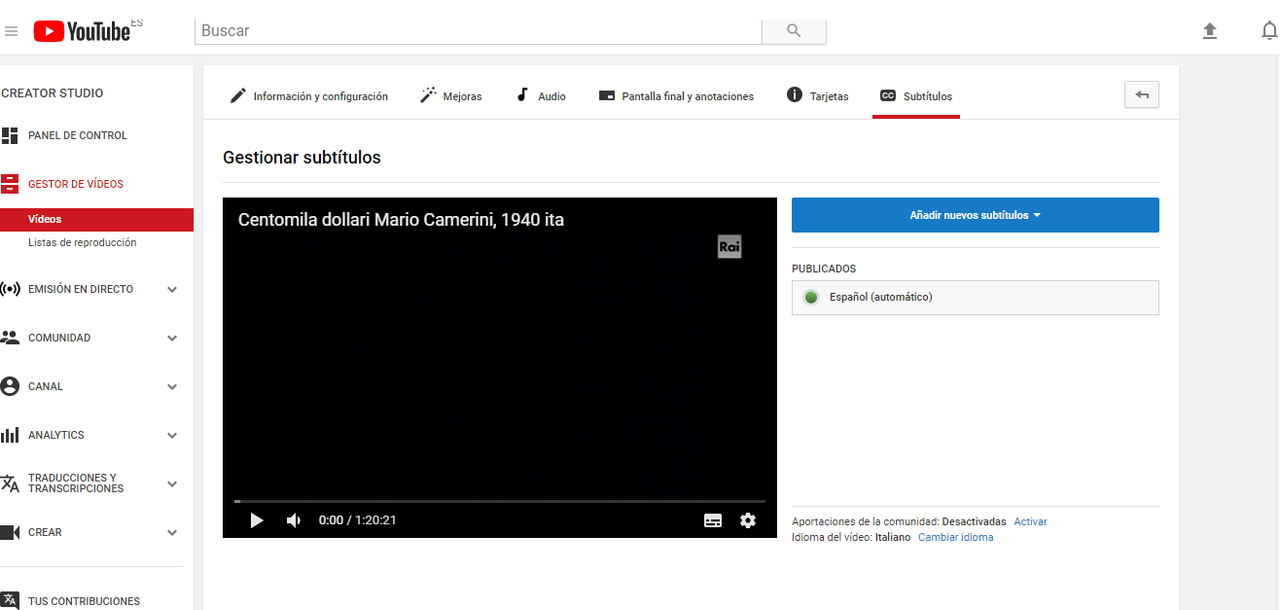The width and height of the screenshot is (1280, 610).
Task: Click the green status dot for Español
Action: (x=811, y=297)
